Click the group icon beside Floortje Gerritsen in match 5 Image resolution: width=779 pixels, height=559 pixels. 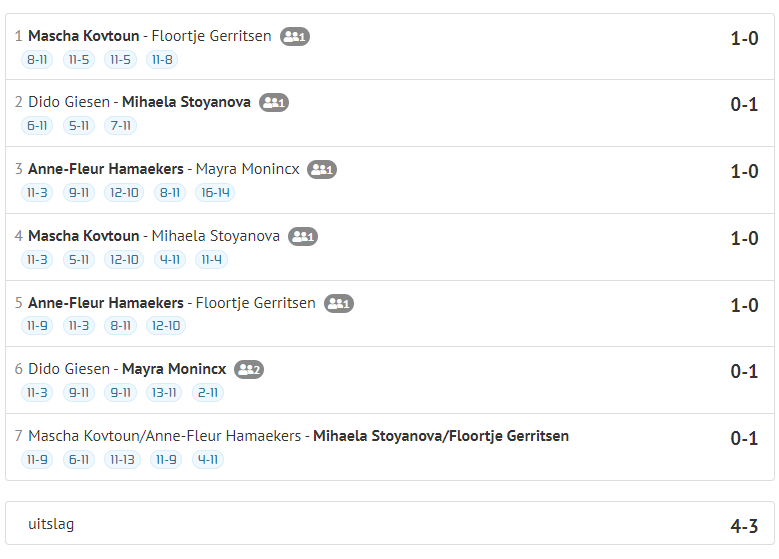point(339,303)
